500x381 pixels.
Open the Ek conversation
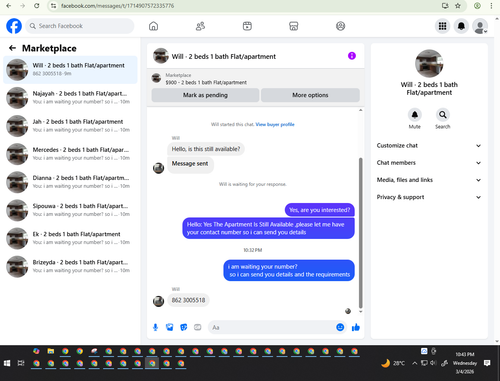click(x=70, y=238)
